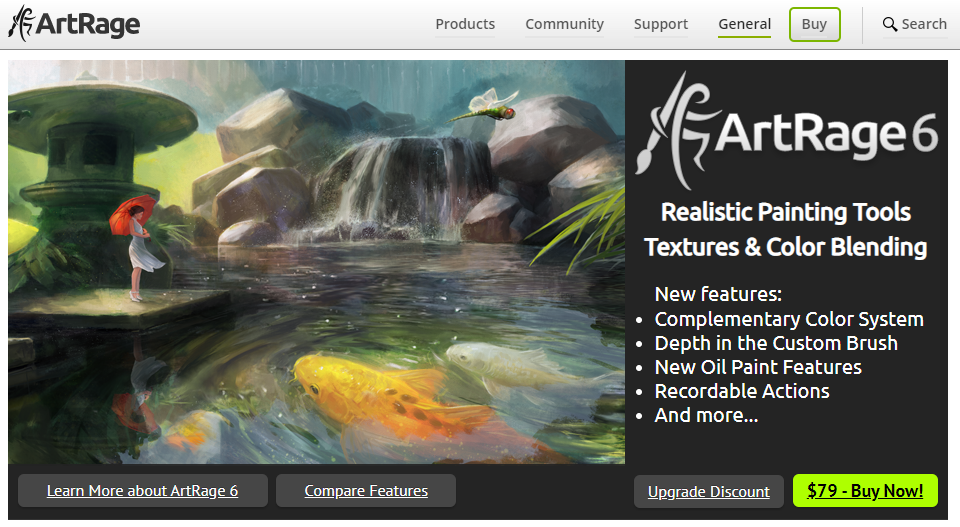Click the koi pond painting banner image
Viewport: 960px width, 527px height.
(x=317, y=261)
